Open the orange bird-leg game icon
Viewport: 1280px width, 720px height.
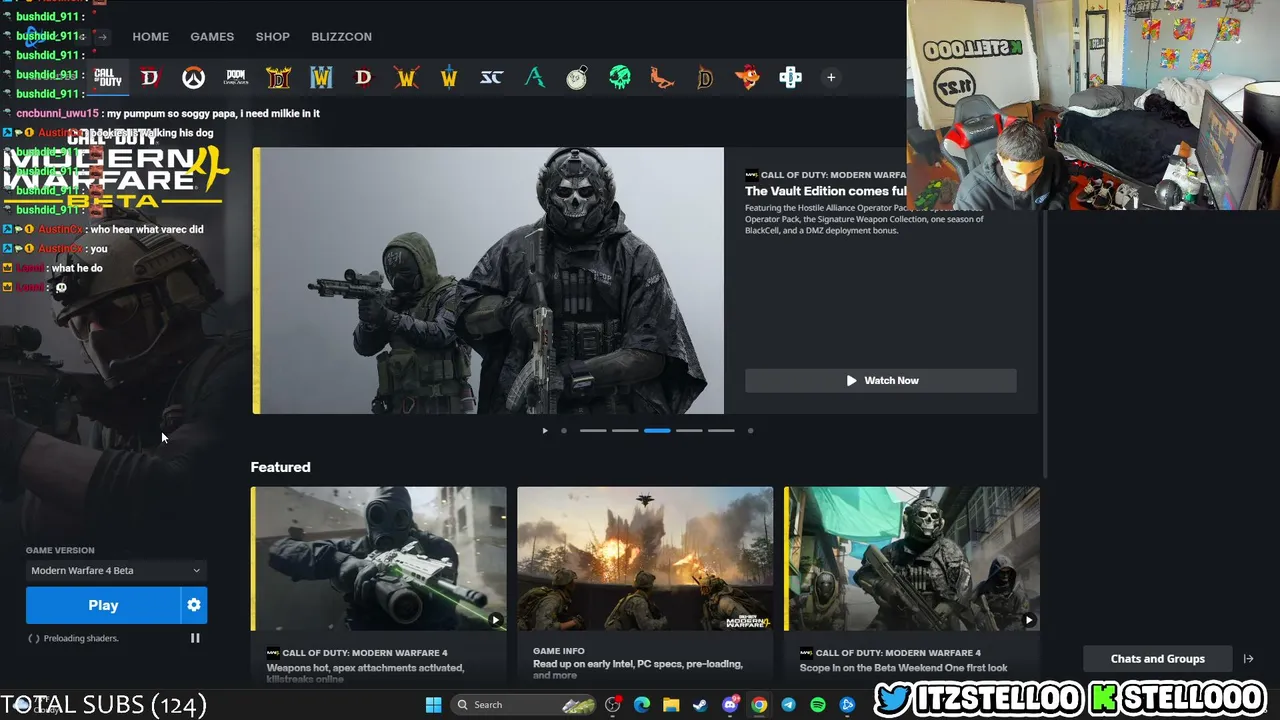coord(662,77)
